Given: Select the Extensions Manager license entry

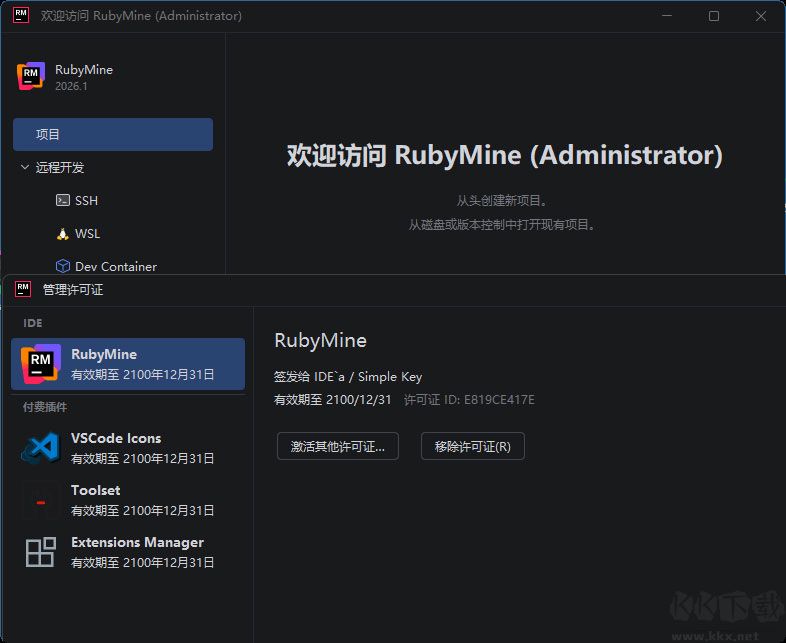Looking at the screenshot, I should (x=128, y=552).
